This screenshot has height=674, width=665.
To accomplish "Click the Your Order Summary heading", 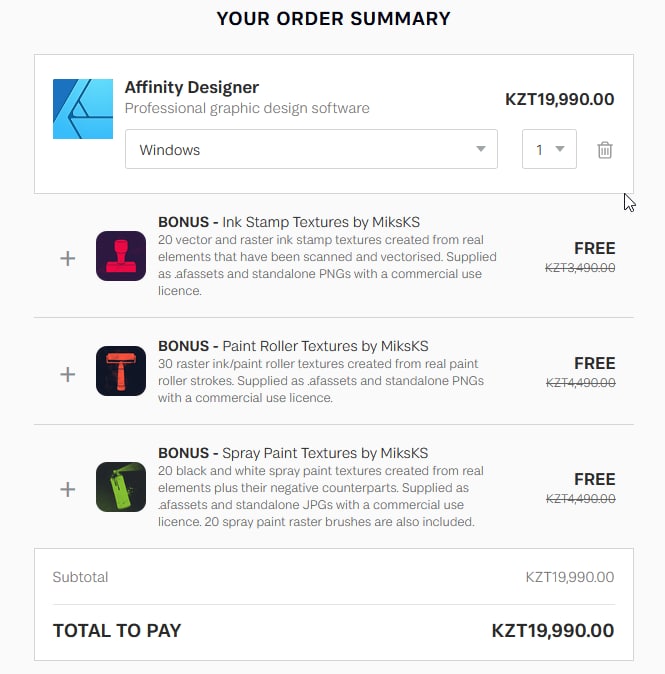I will pos(333,19).
